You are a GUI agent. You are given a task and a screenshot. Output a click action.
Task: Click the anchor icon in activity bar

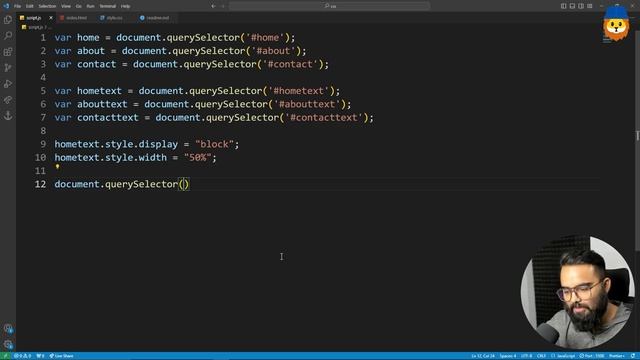coord(8,116)
